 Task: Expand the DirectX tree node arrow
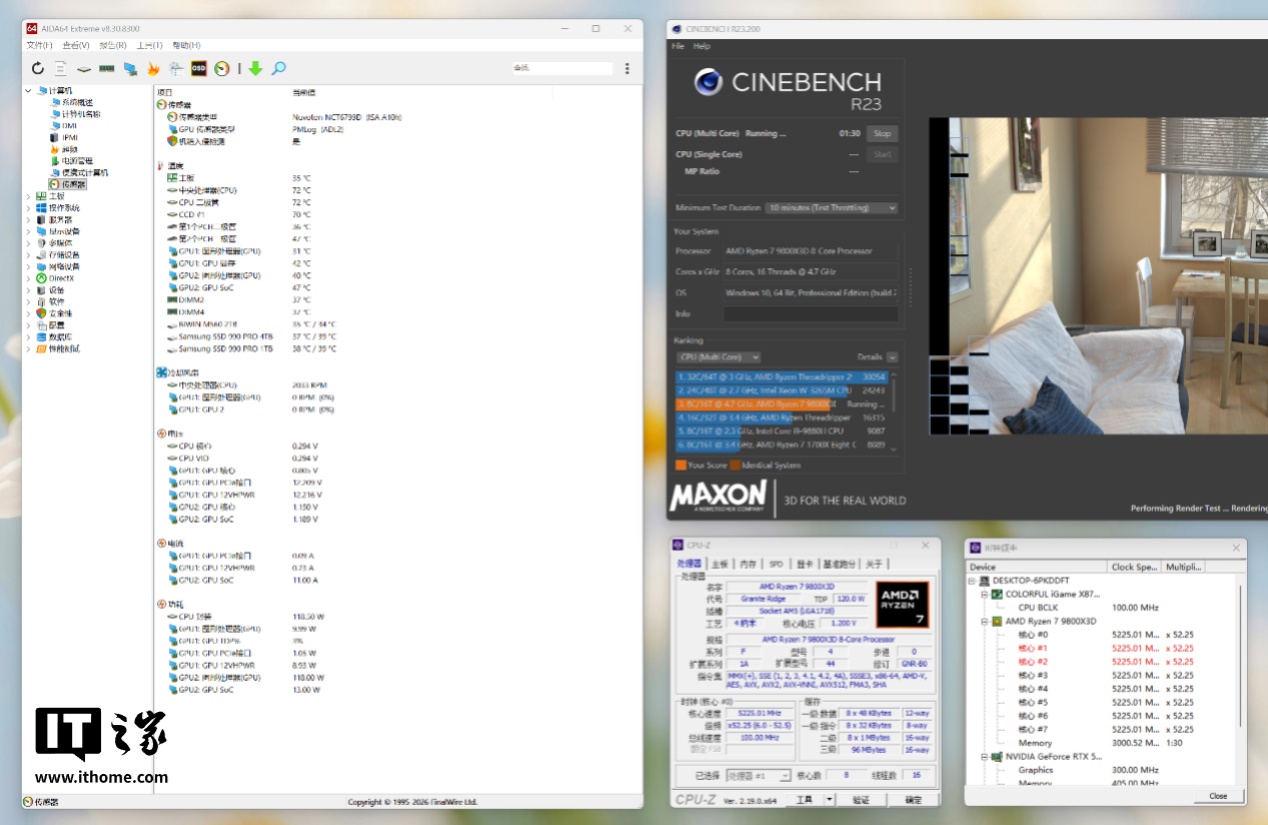[x=28, y=278]
